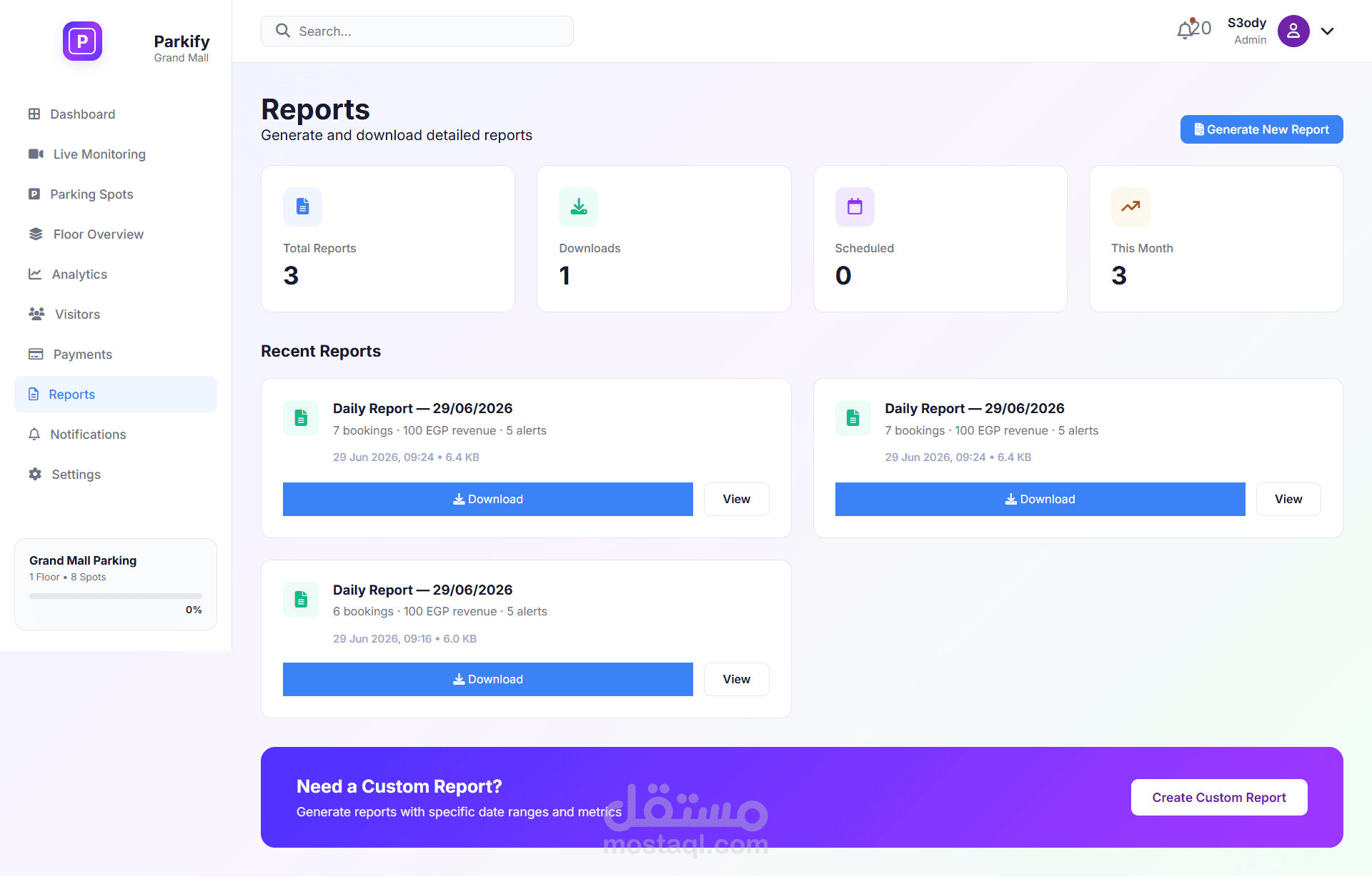This screenshot has height=877, width=1372.
Task: Click the sidebar Notifications bell icon
Action: (34, 434)
